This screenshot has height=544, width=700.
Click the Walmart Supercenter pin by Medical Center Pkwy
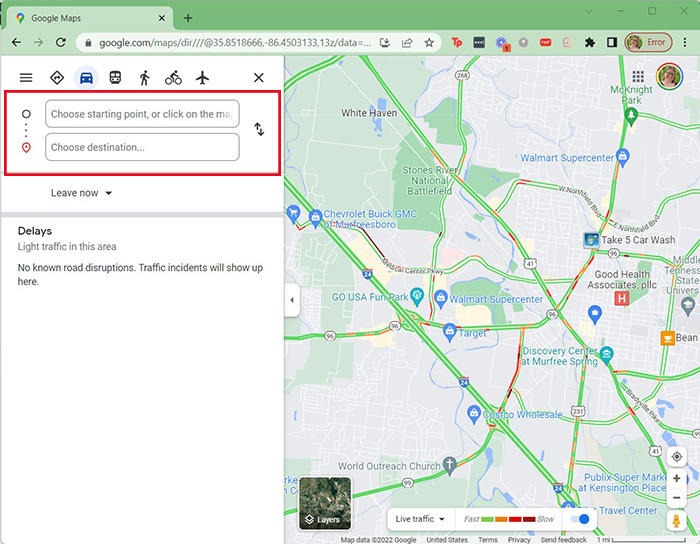(x=441, y=298)
